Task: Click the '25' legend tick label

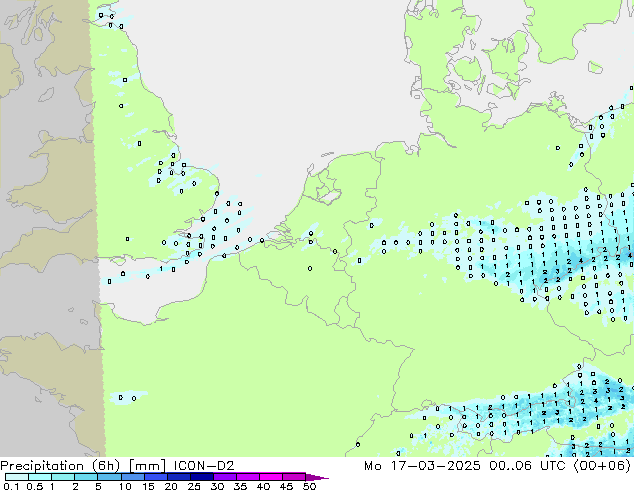Action: (194, 486)
